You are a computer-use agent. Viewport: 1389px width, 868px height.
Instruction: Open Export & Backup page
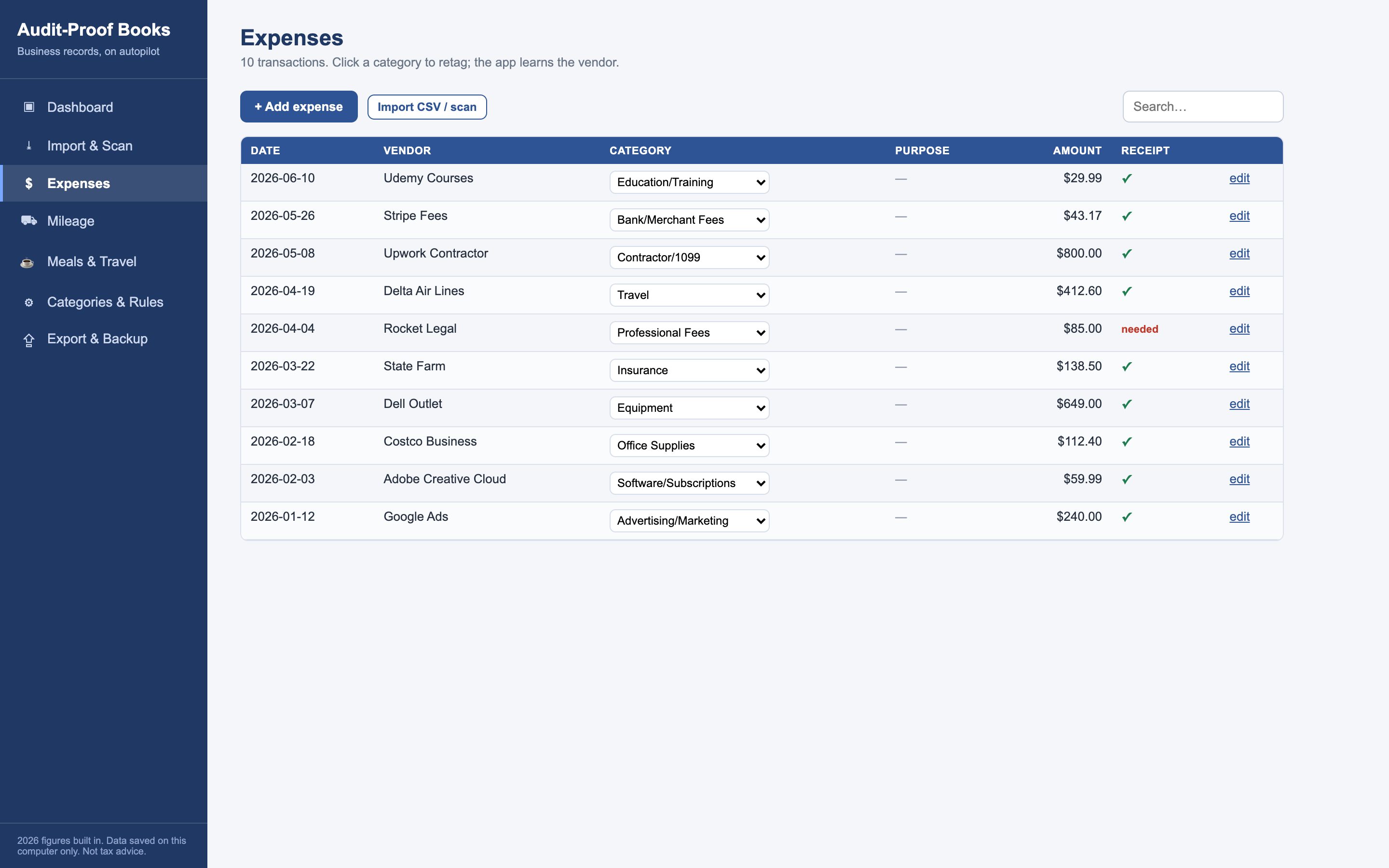[103, 339]
